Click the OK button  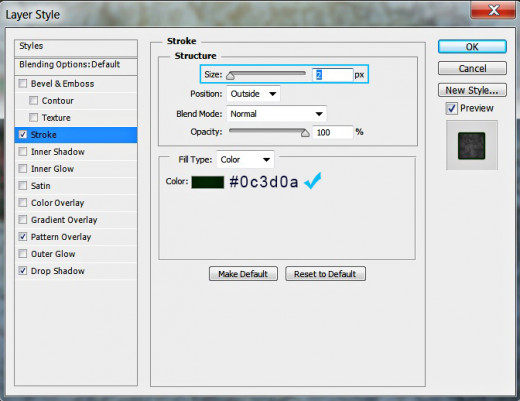pyautogui.click(x=472, y=47)
